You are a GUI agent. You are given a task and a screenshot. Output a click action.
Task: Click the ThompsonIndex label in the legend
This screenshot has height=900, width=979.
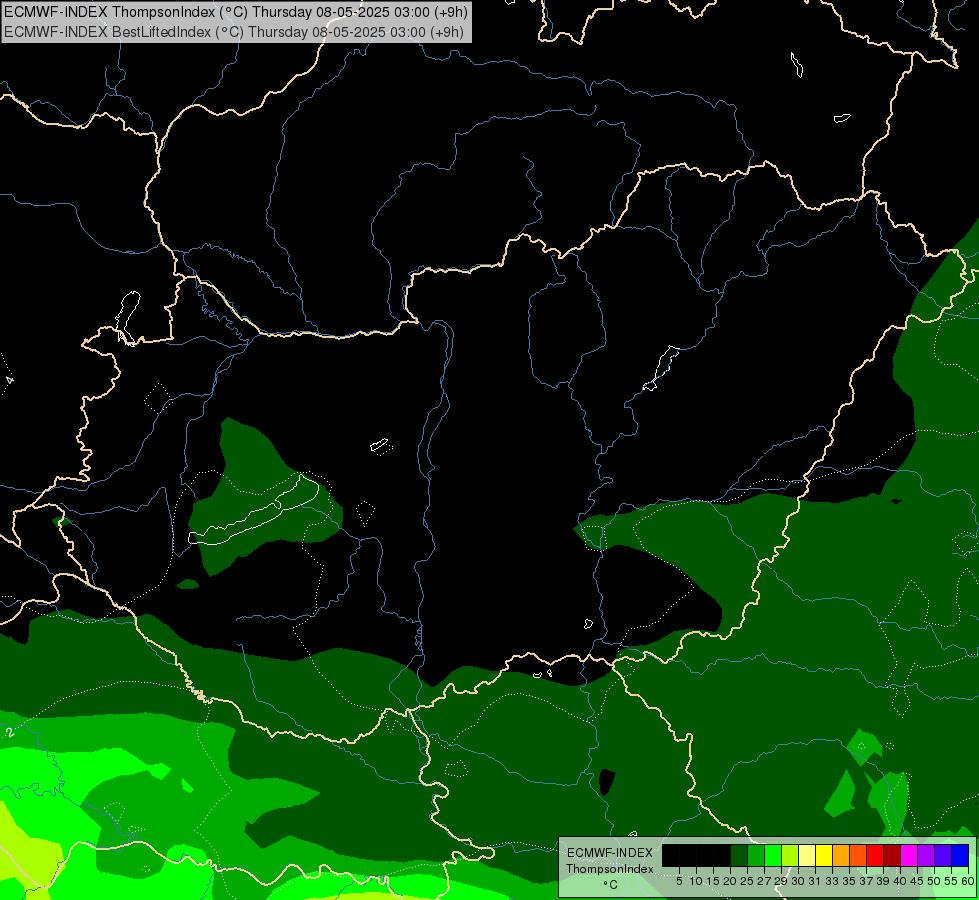609,869
